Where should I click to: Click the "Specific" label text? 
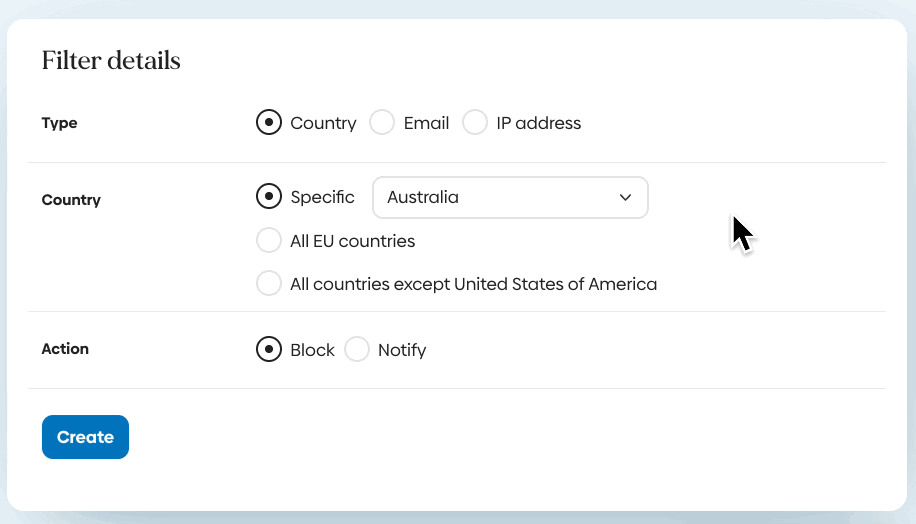pos(322,197)
